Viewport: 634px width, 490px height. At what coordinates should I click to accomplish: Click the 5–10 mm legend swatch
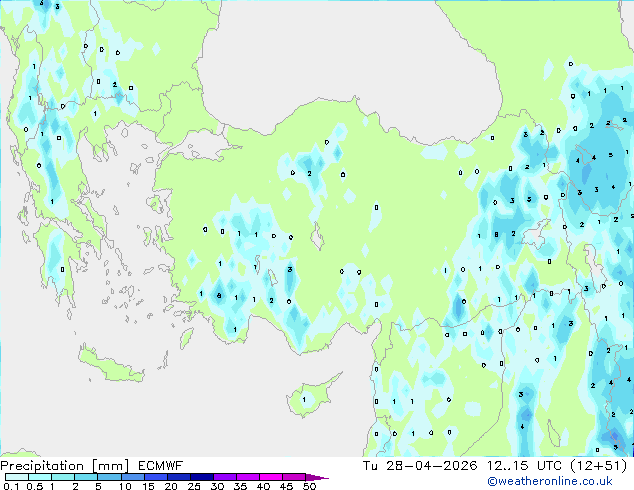coord(109,477)
